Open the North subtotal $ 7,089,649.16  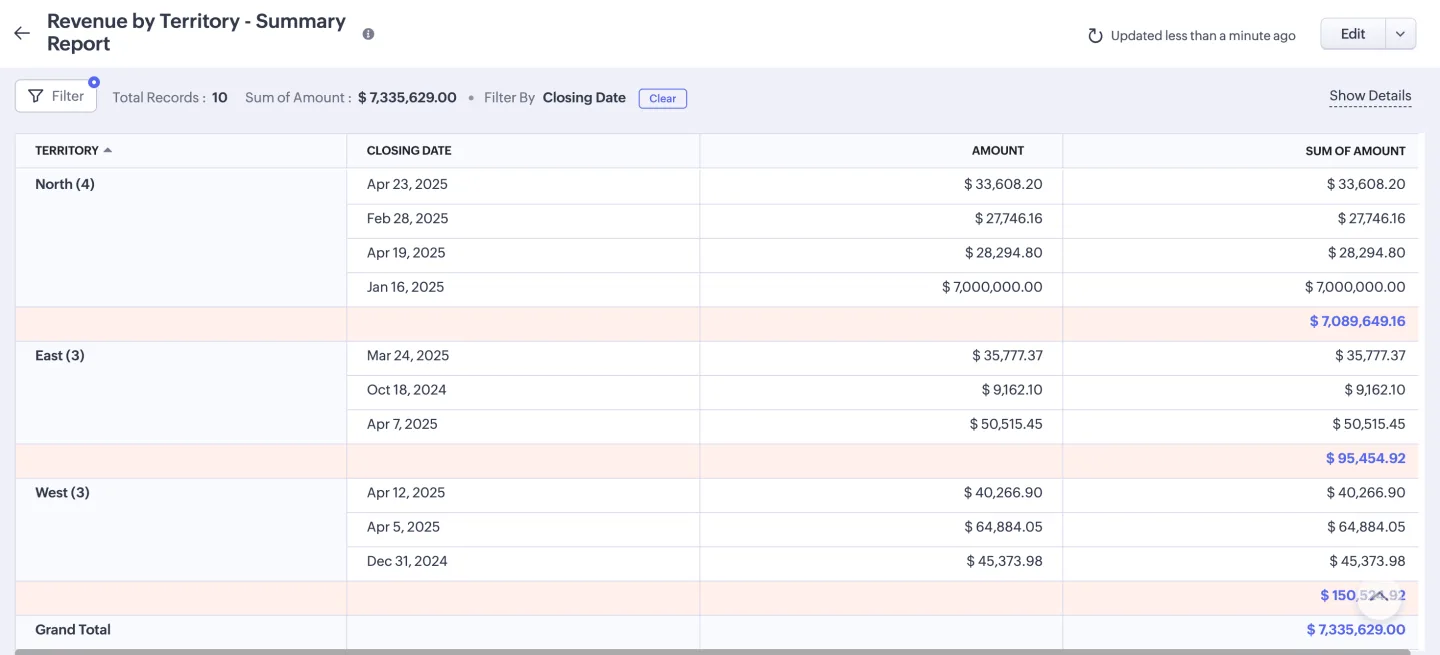1357,322
